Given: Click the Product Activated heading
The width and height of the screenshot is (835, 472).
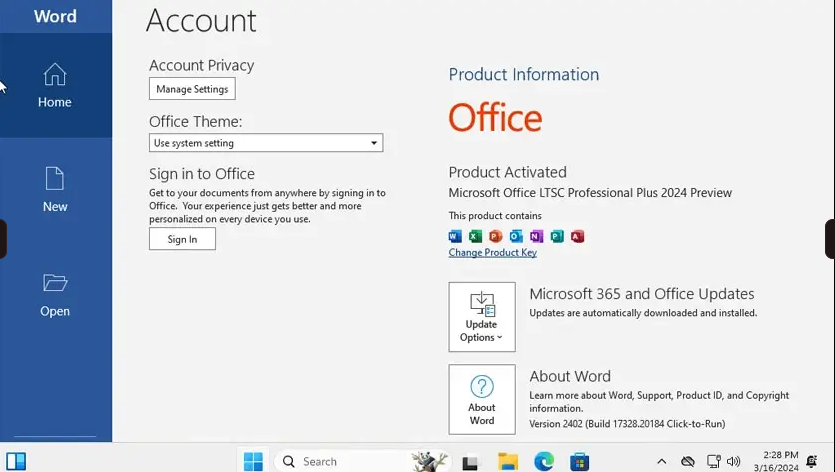Looking at the screenshot, I should (507, 172).
